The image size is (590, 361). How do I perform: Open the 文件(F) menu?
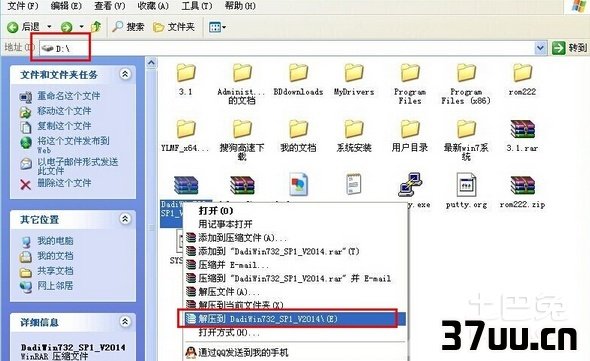(23, 6)
